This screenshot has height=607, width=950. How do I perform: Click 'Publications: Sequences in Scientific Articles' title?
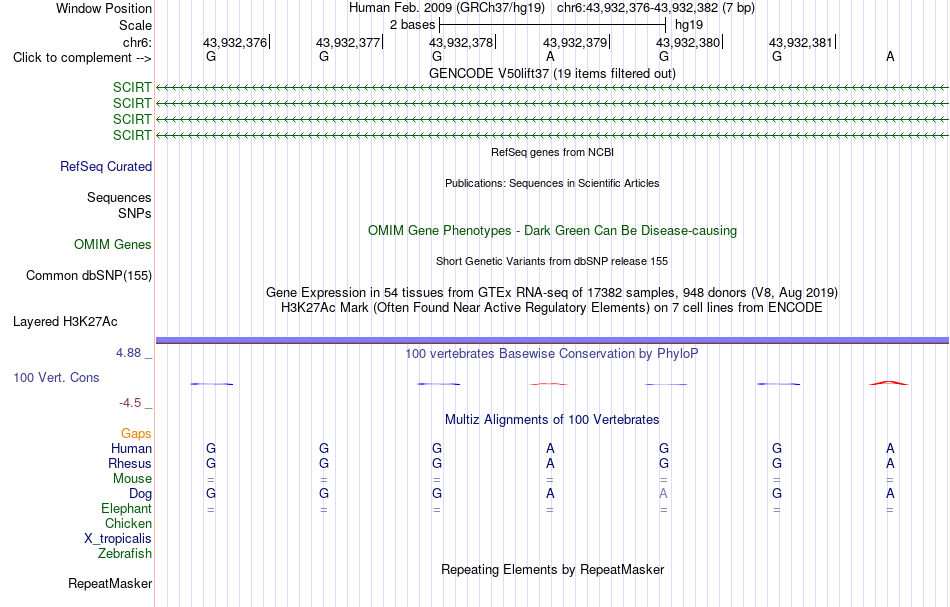pyautogui.click(x=552, y=183)
